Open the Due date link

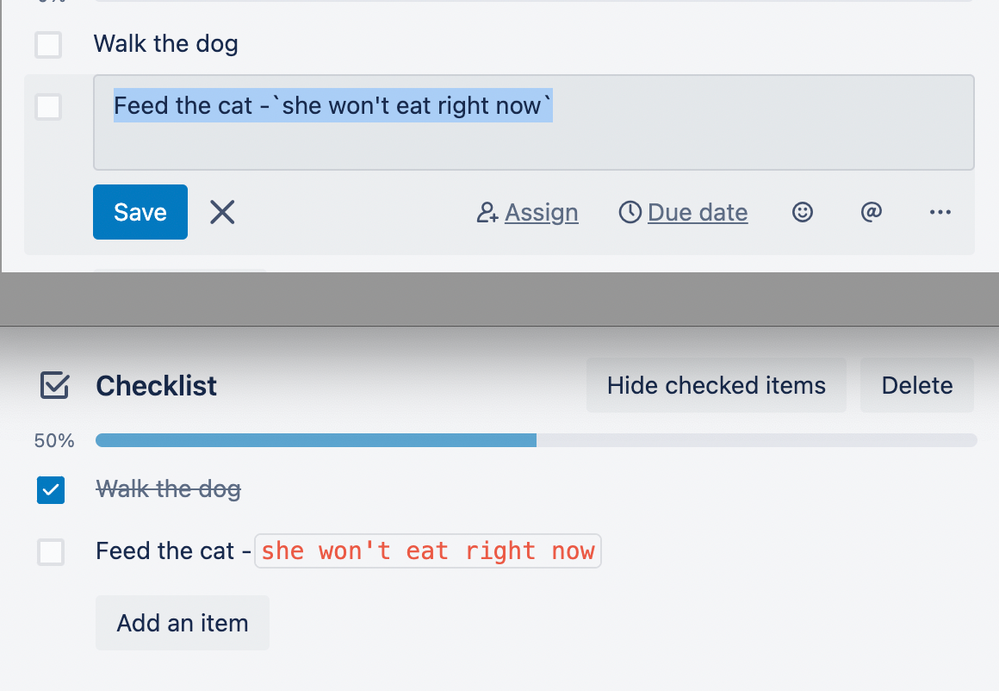[x=698, y=212]
